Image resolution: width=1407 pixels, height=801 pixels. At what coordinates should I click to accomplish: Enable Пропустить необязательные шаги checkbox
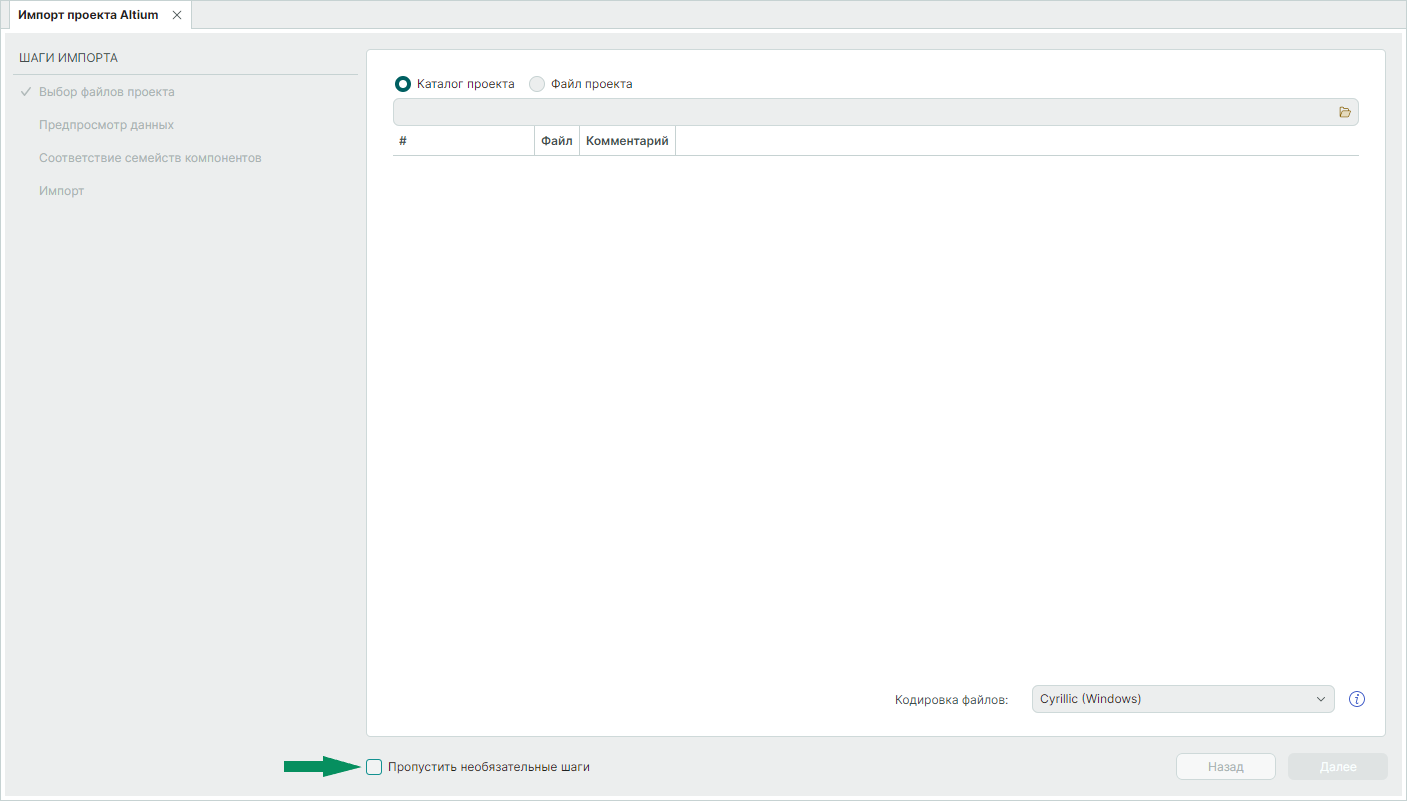[374, 767]
